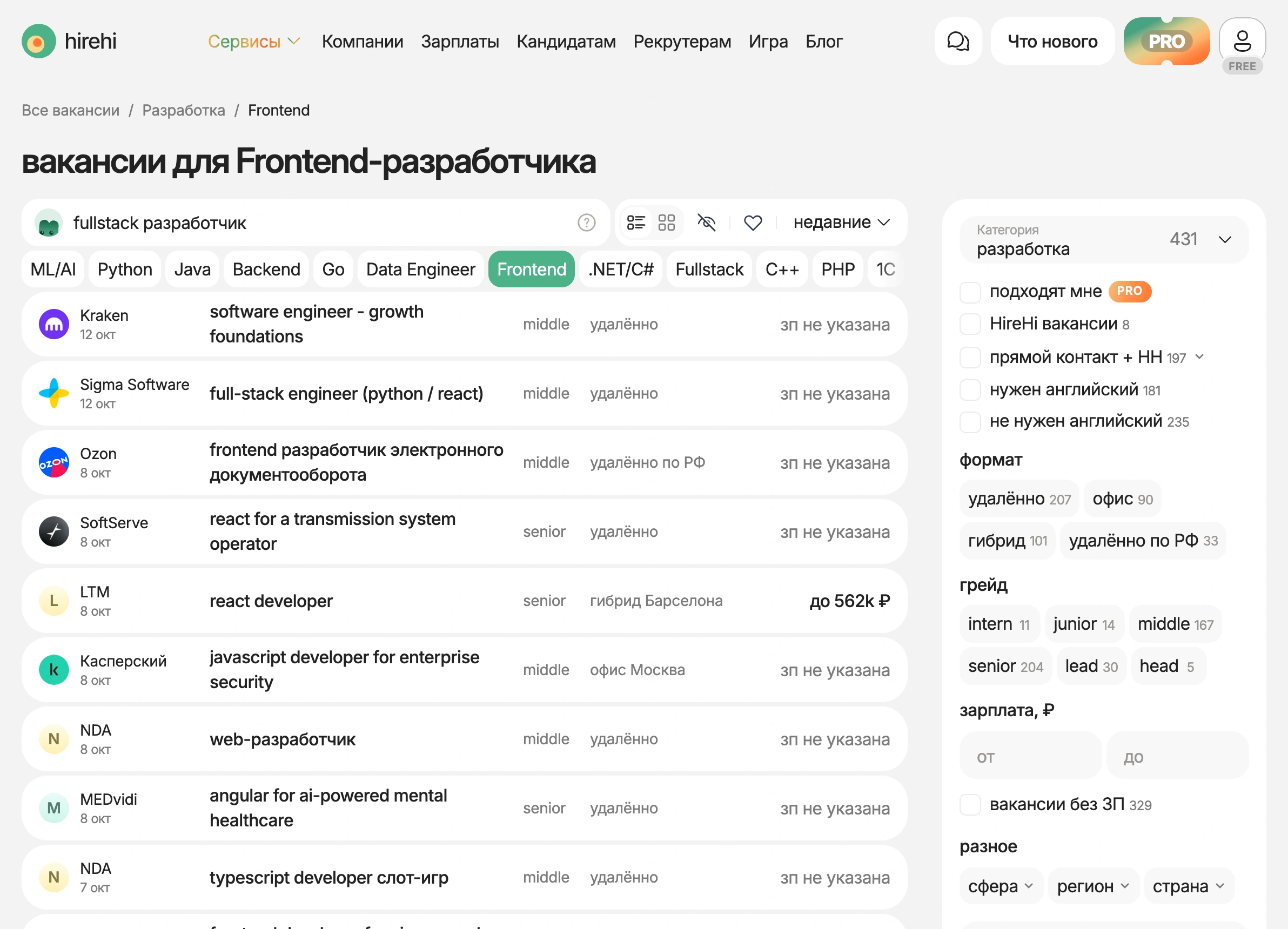Filter by senior 204 grade chip
The image size is (1288, 929).
tap(1005, 666)
